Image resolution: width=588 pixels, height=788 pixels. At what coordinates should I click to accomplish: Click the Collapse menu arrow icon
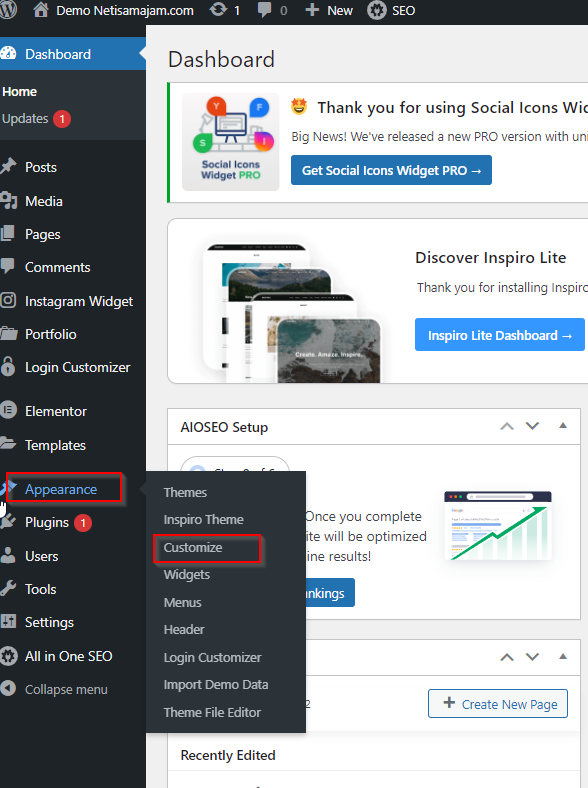8,688
